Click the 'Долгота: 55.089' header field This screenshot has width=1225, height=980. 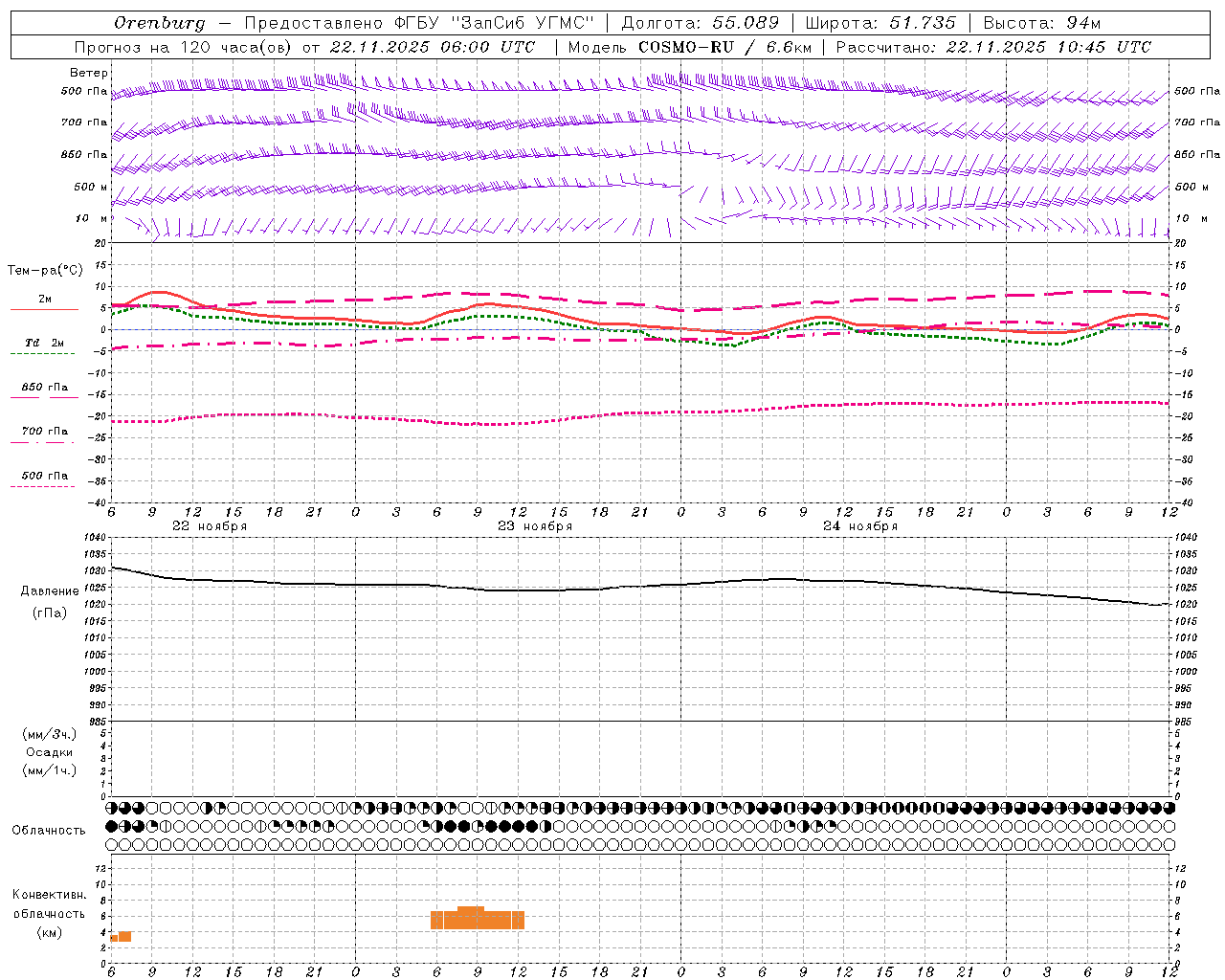700,23
